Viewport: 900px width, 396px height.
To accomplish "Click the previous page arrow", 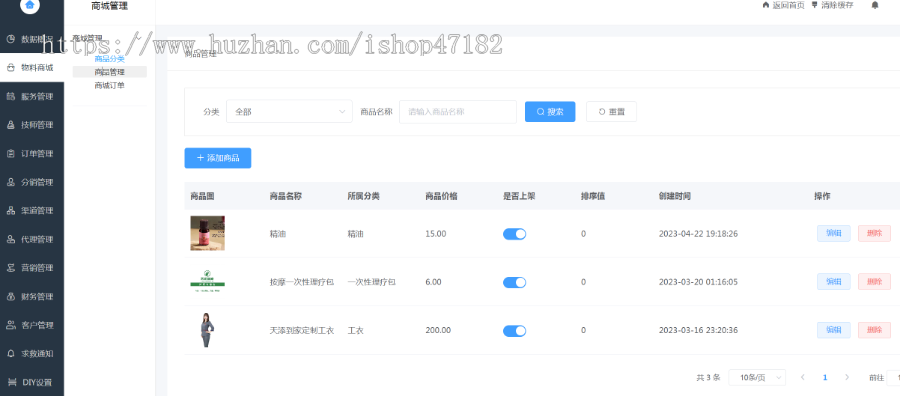I will 802,377.
